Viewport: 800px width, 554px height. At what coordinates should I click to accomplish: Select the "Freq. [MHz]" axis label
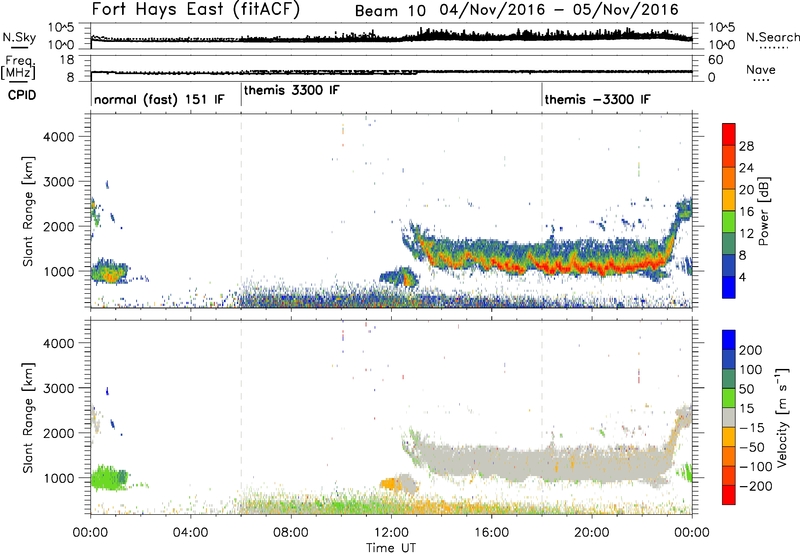tap(18, 67)
